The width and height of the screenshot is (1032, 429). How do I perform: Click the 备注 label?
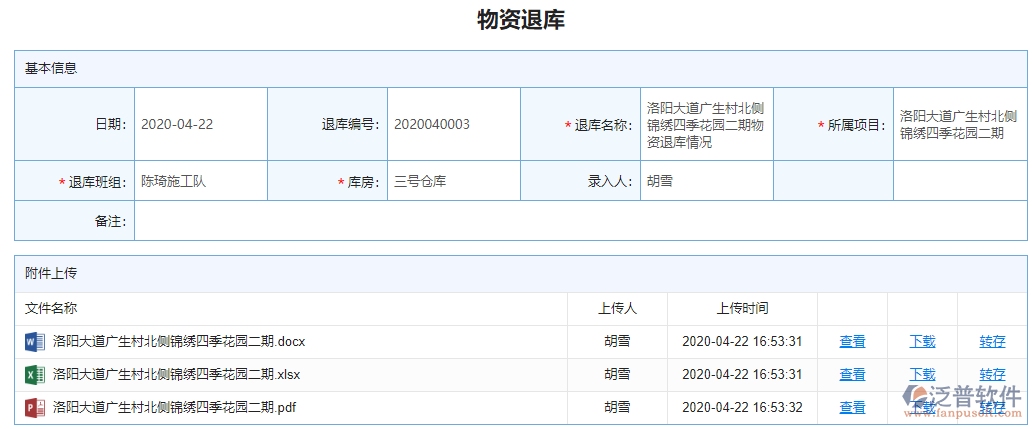tap(111, 221)
